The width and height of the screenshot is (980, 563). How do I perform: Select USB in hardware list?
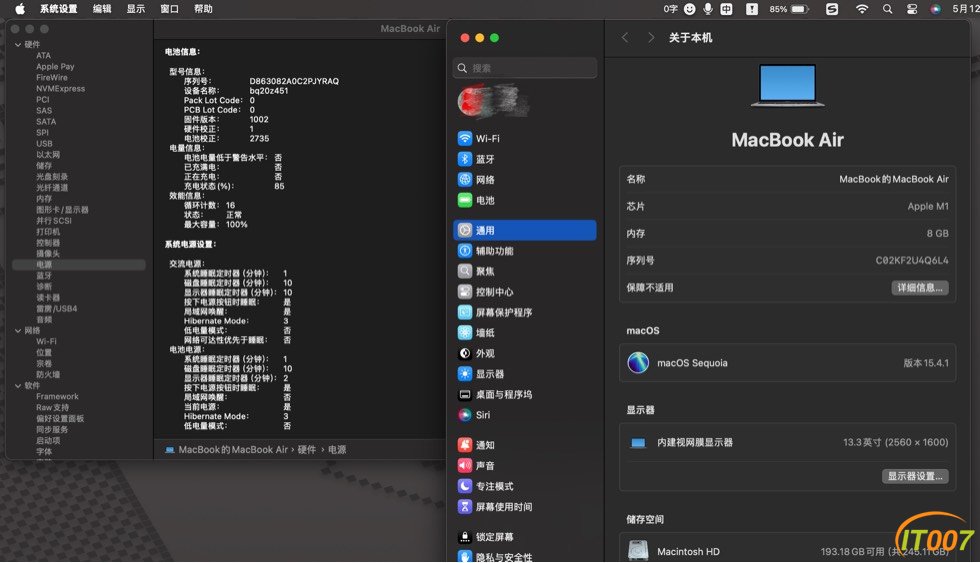(x=44, y=144)
